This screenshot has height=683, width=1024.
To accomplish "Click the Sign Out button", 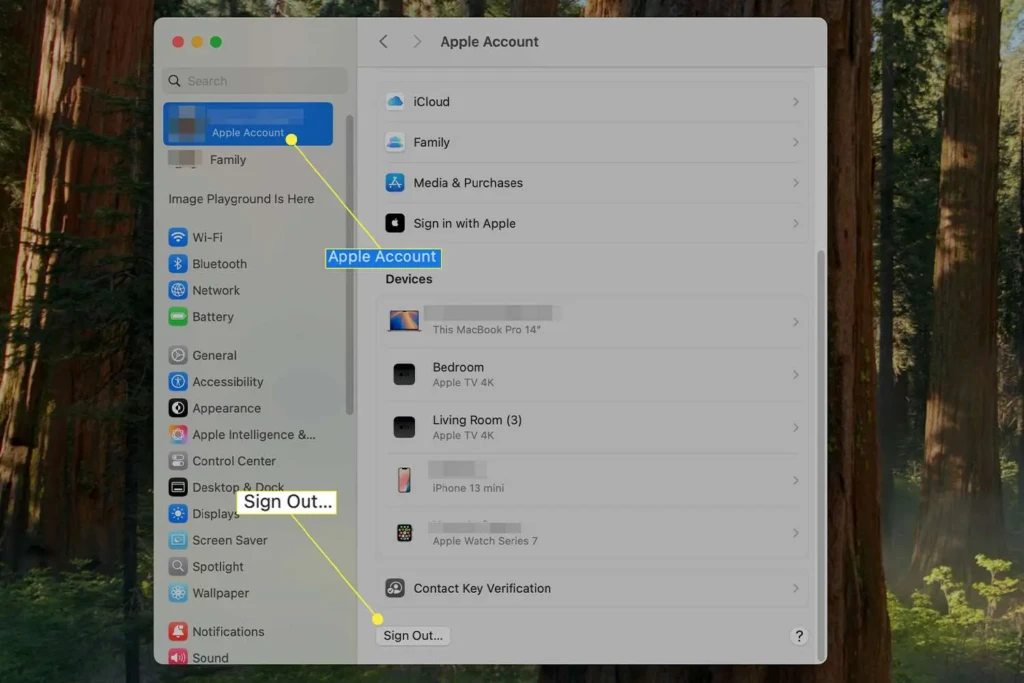I will [x=412, y=635].
